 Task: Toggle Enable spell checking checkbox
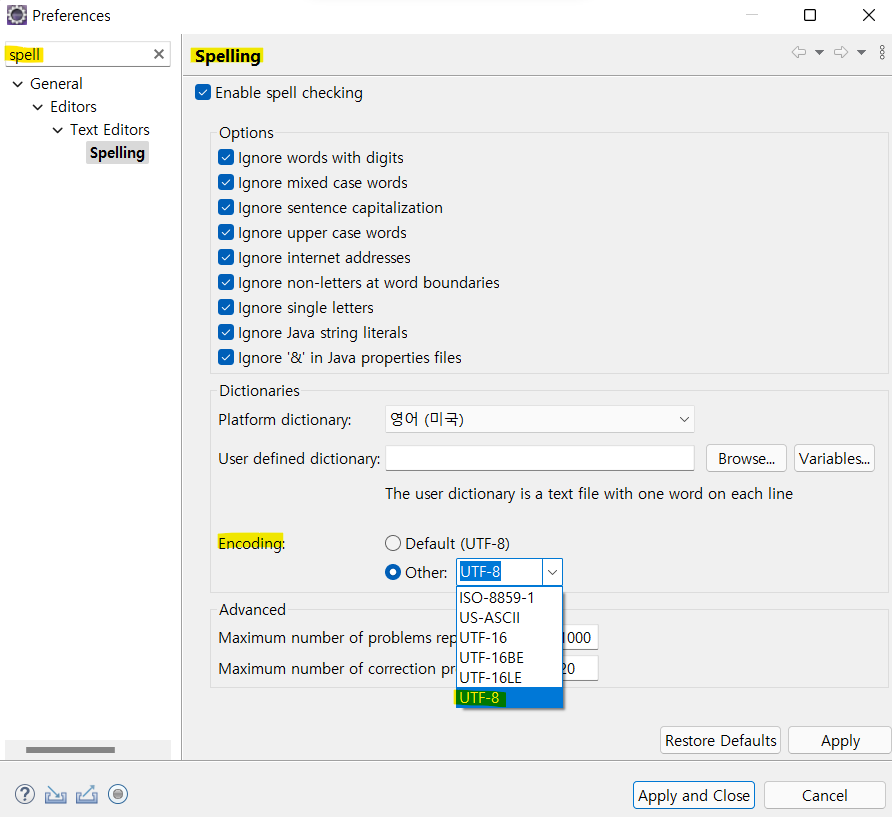coord(203,92)
